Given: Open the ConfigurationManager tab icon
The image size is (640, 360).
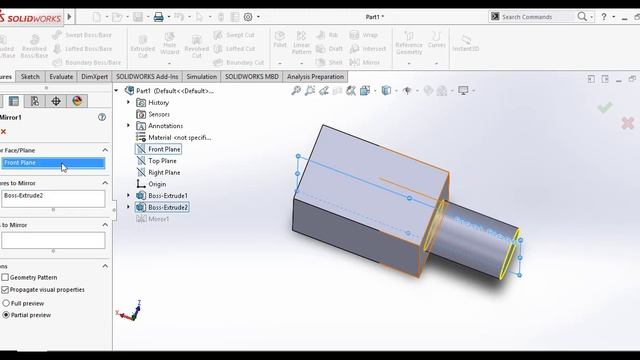Looking at the screenshot, I should coord(35,101).
